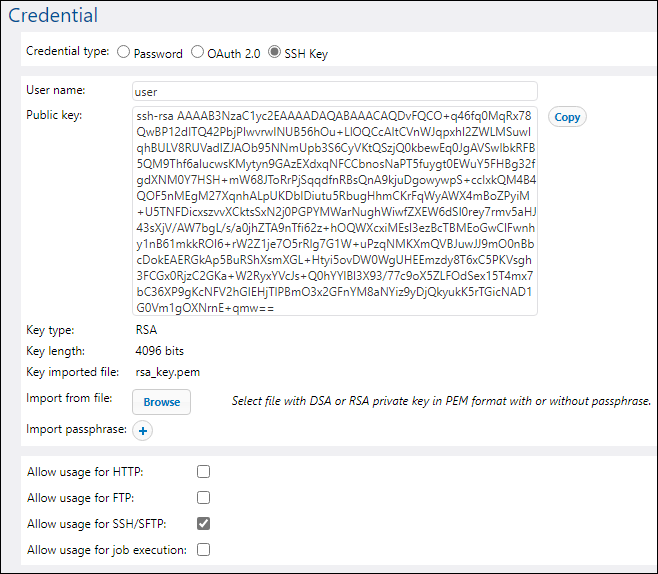This screenshot has height=574, width=658.
Task: Add an import passphrase with plus icon
Action: (x=142, y=431)
